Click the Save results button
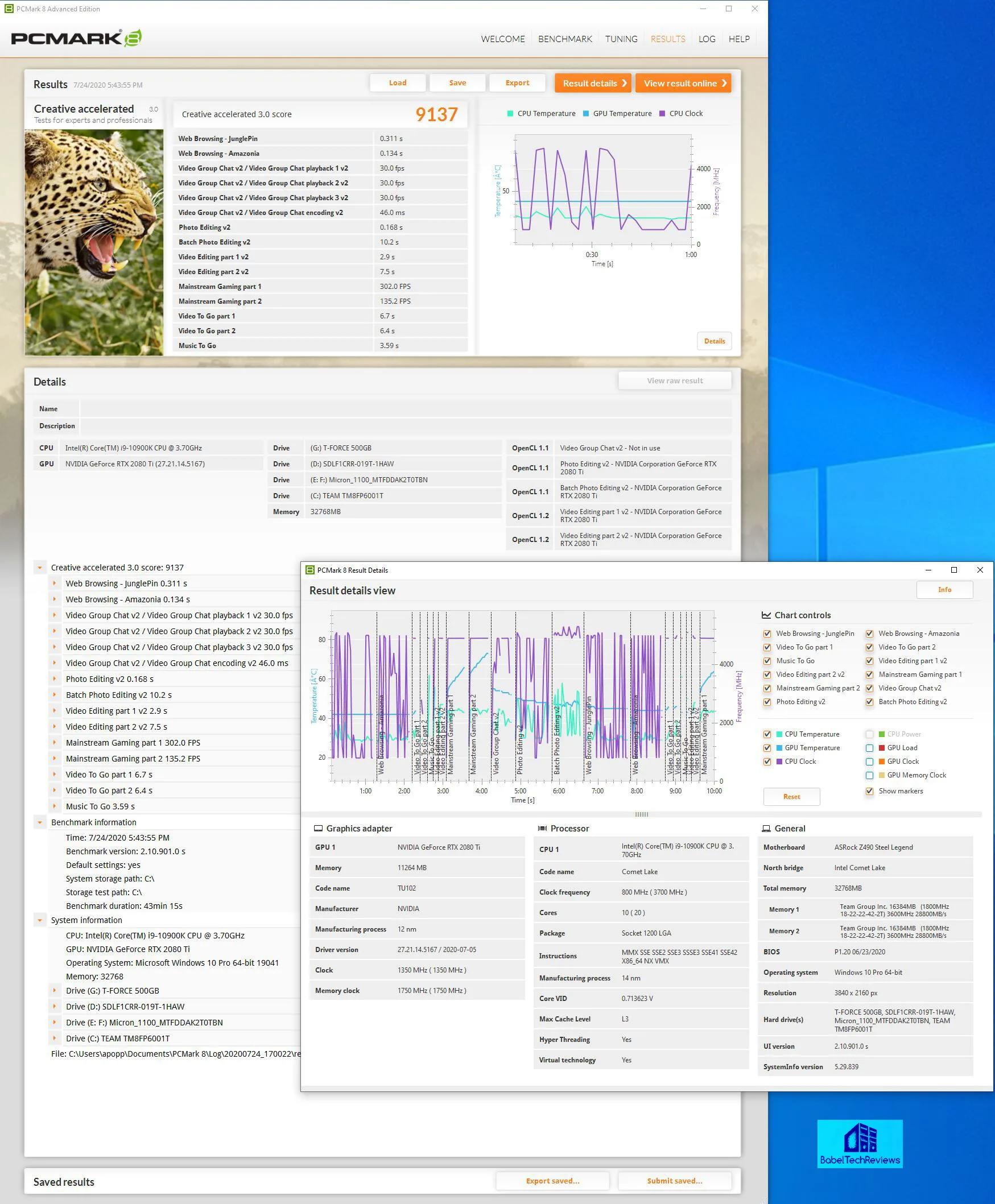This screenshot has height=1204, width=995. point(457,83)
